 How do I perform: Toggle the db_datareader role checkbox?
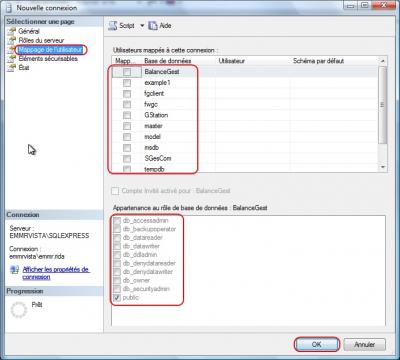(117, 238)
